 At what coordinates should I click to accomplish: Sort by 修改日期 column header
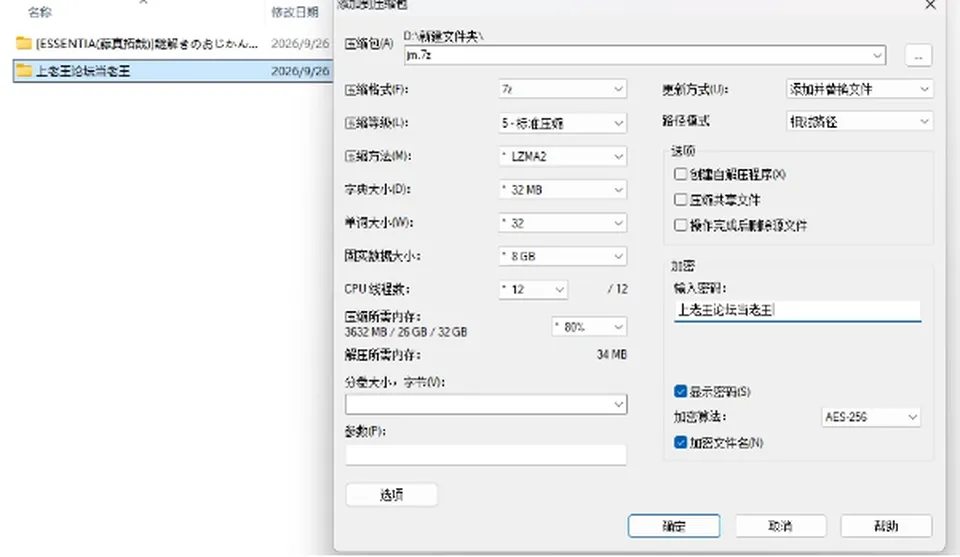pyautogui.click(x=295, y=12)
